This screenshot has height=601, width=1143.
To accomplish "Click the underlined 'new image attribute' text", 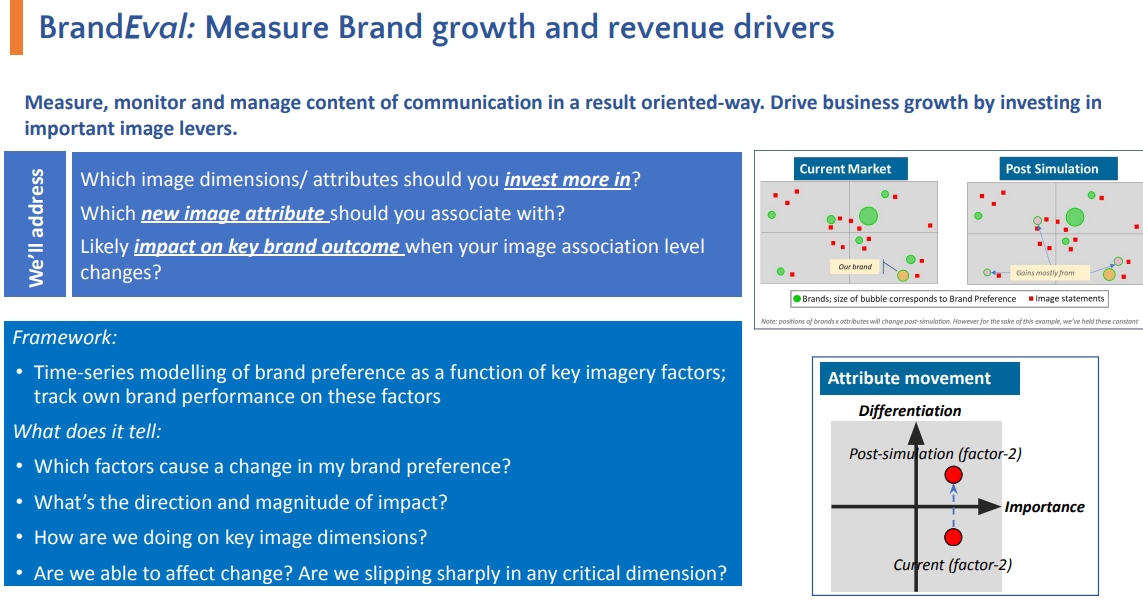I will click(234, 214).
